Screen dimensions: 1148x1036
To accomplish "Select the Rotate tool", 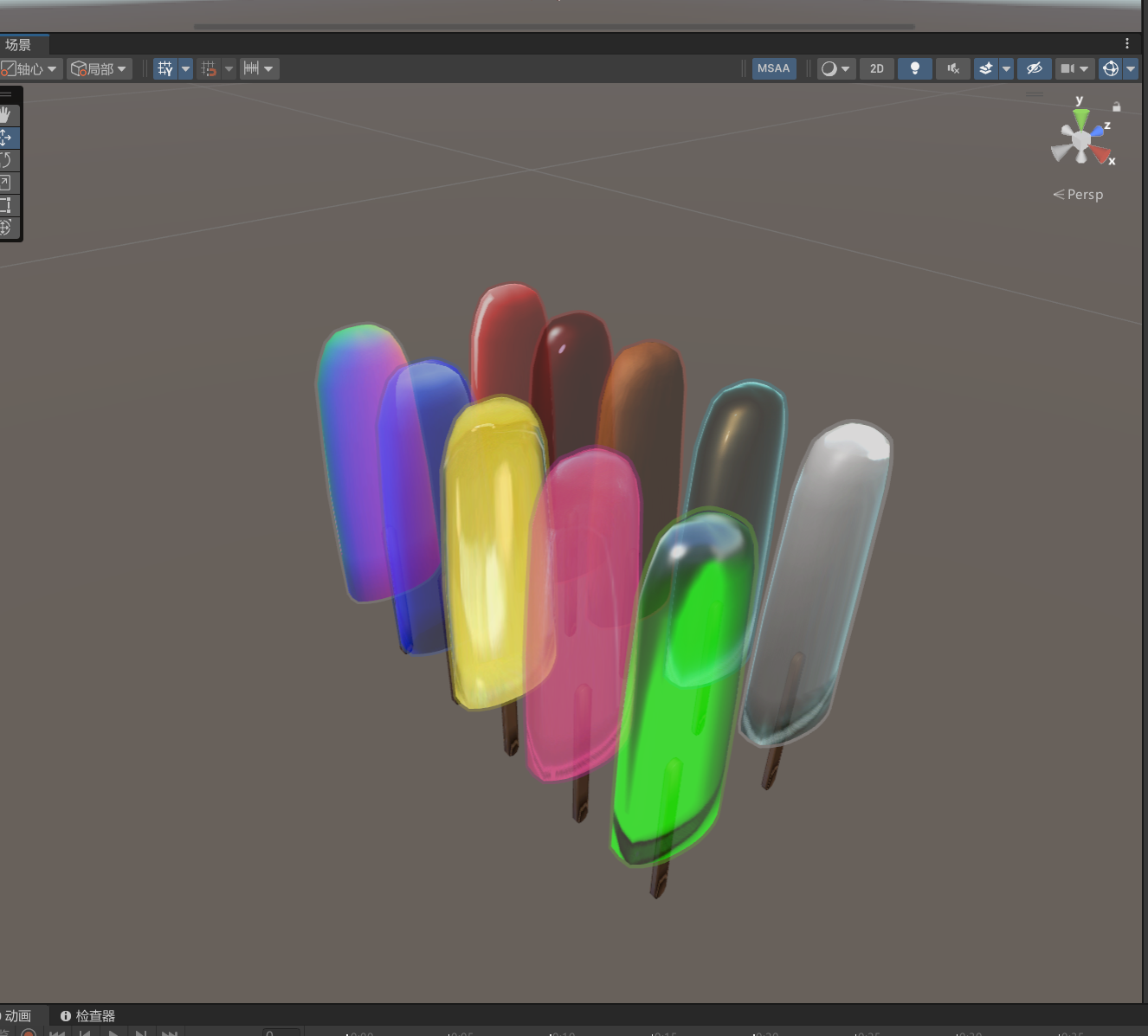I will pos(7,160).
